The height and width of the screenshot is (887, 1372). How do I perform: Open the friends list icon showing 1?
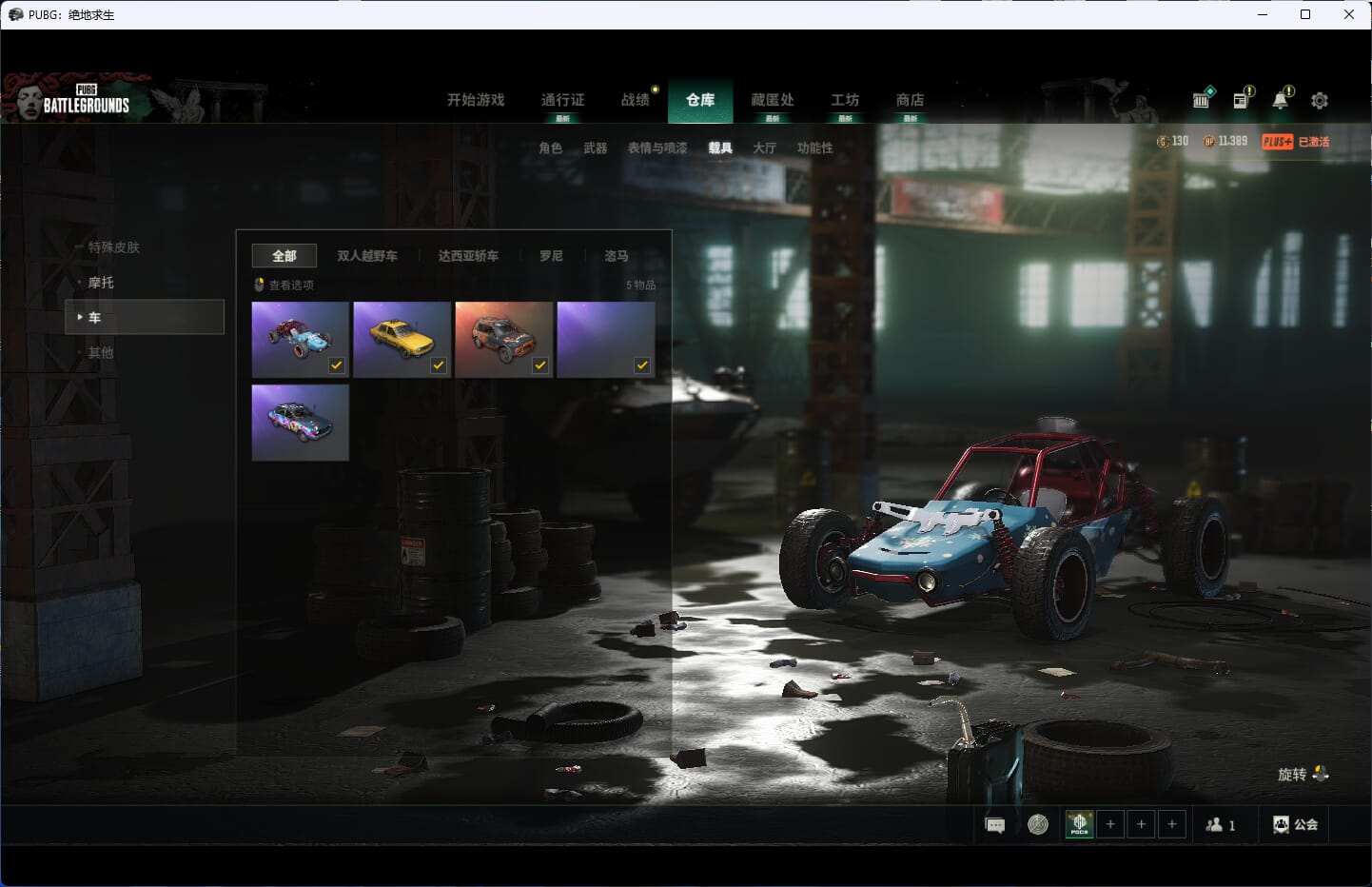(1221, 825)
